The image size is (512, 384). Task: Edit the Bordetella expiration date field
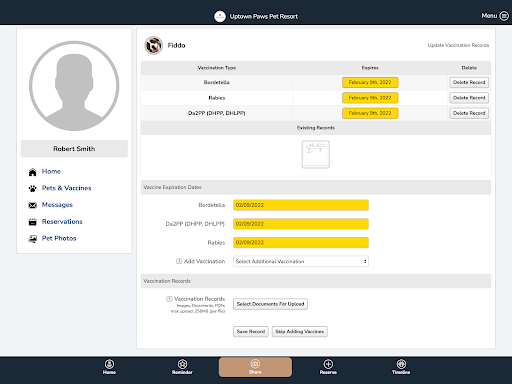pos(301,205)
